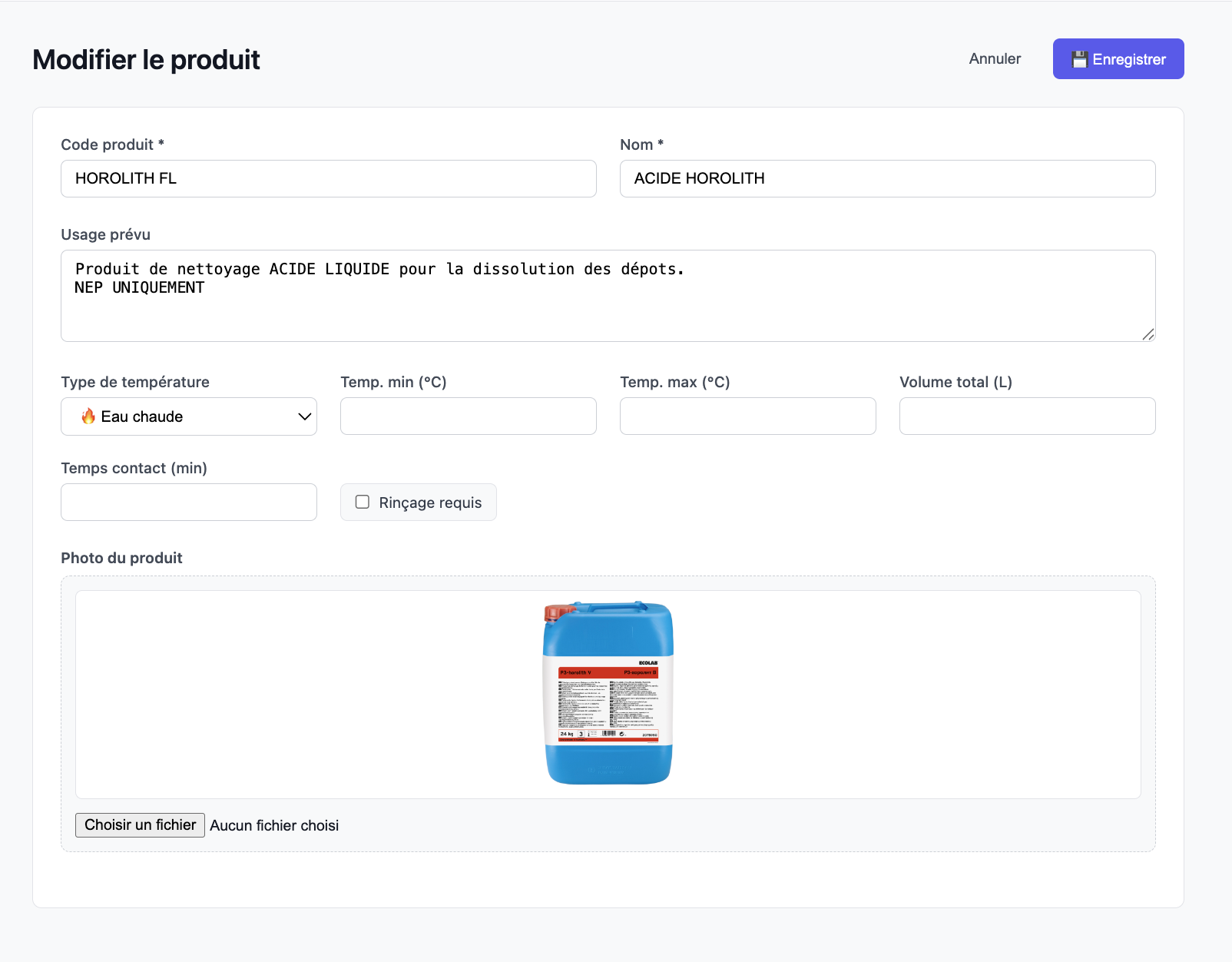Click into the Nom field containing ACIDE HOROLITH
Image resolution: width=1232 pixels, height=962 pixels.
point(887,179)
